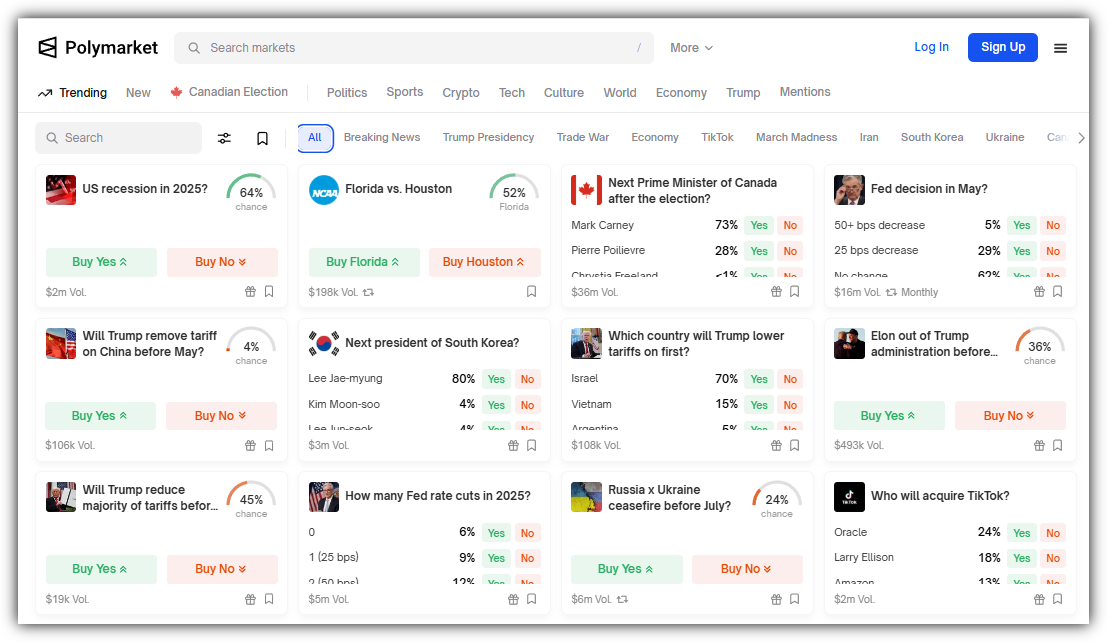Select the All filter chip
The image size is (1108, 643).
tap(315, 137)
